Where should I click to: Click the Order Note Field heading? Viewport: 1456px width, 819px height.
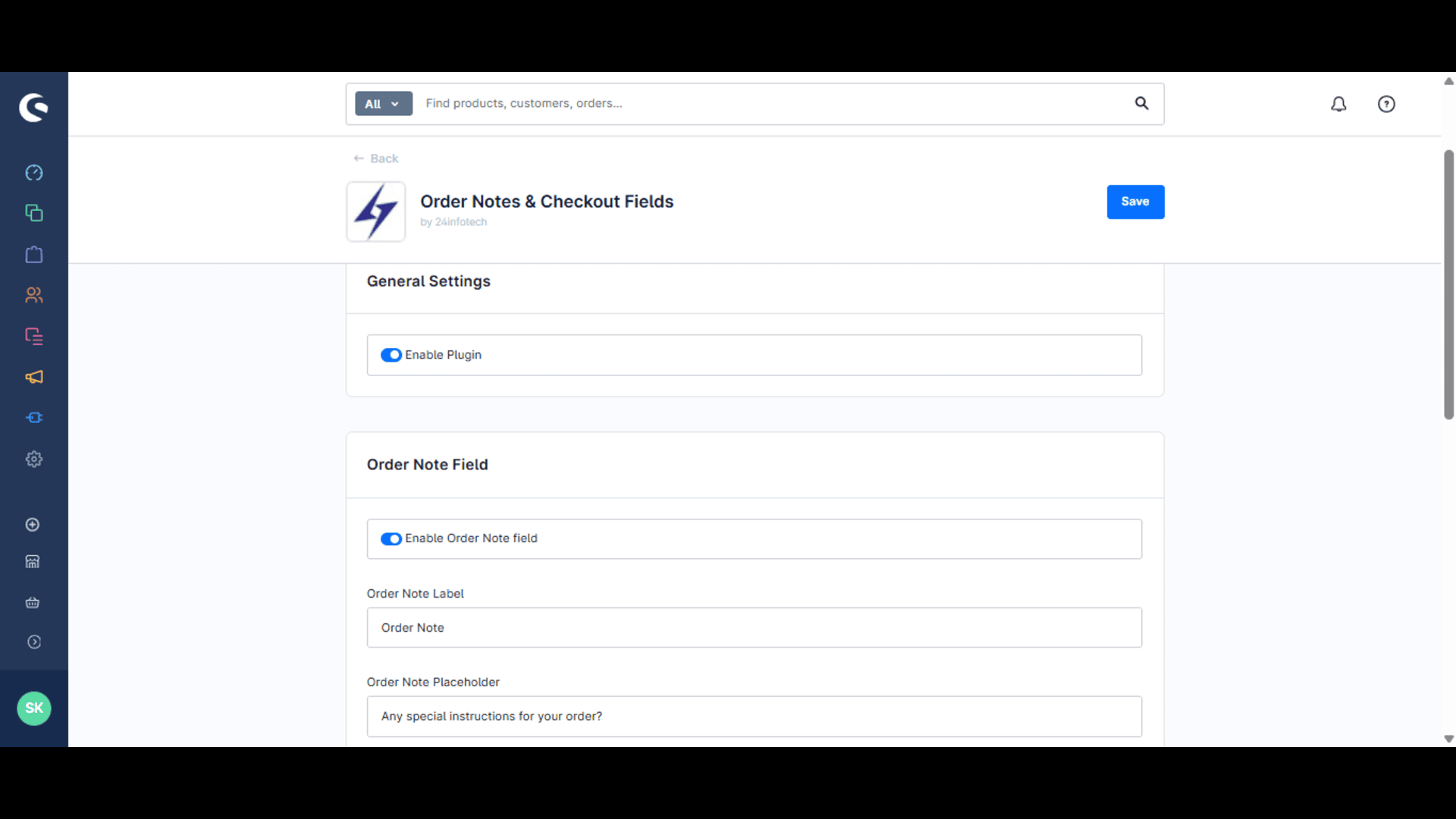(x=427, y=465)
